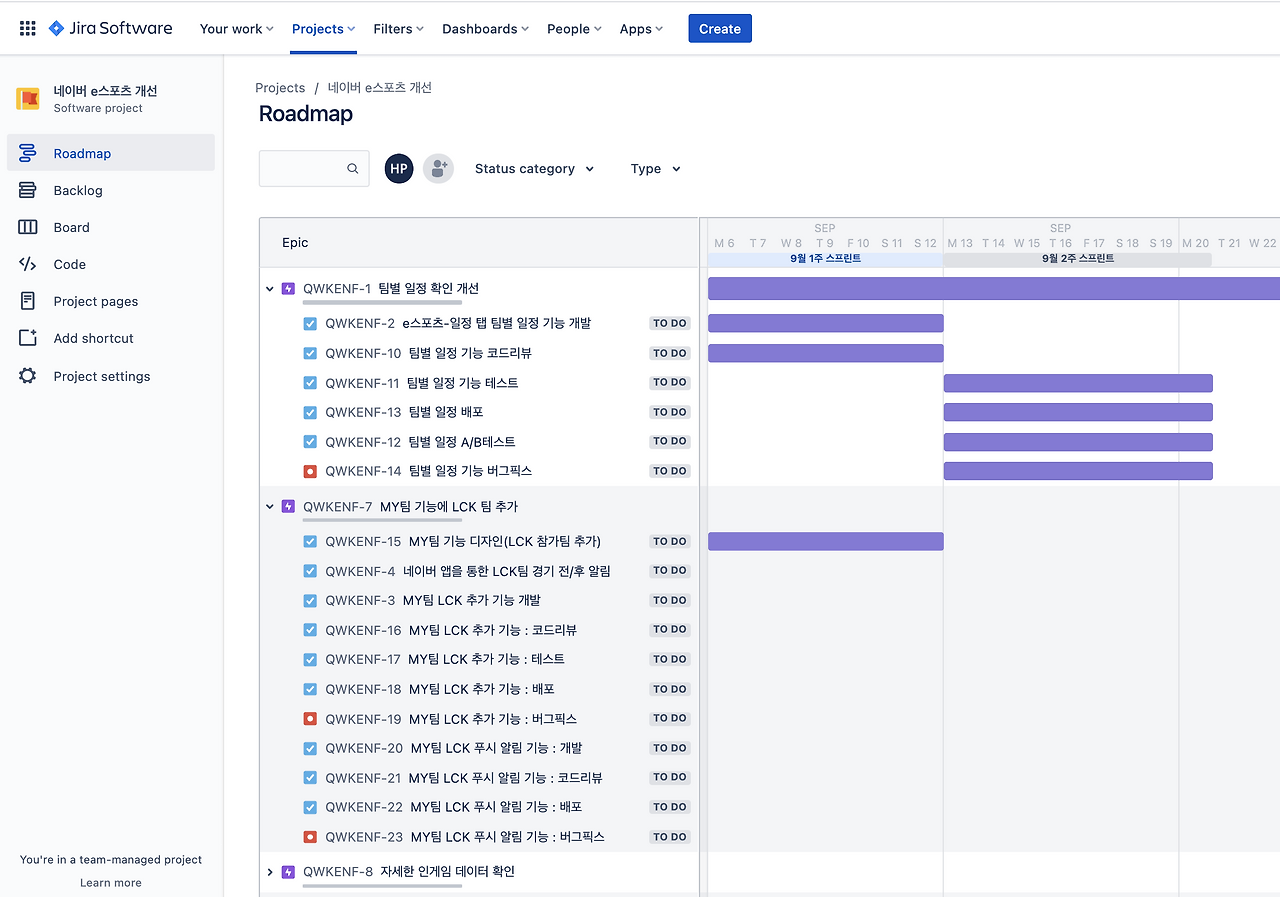Click the issue checkbox icon for QWKENF-2
This screenshot has width=1280, height=897.
click(x=310, y=323)
